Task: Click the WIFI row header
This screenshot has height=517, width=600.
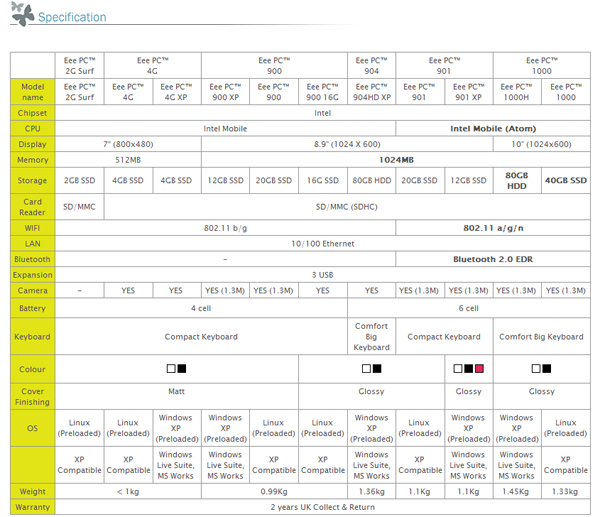Action: tap(33, 228)
